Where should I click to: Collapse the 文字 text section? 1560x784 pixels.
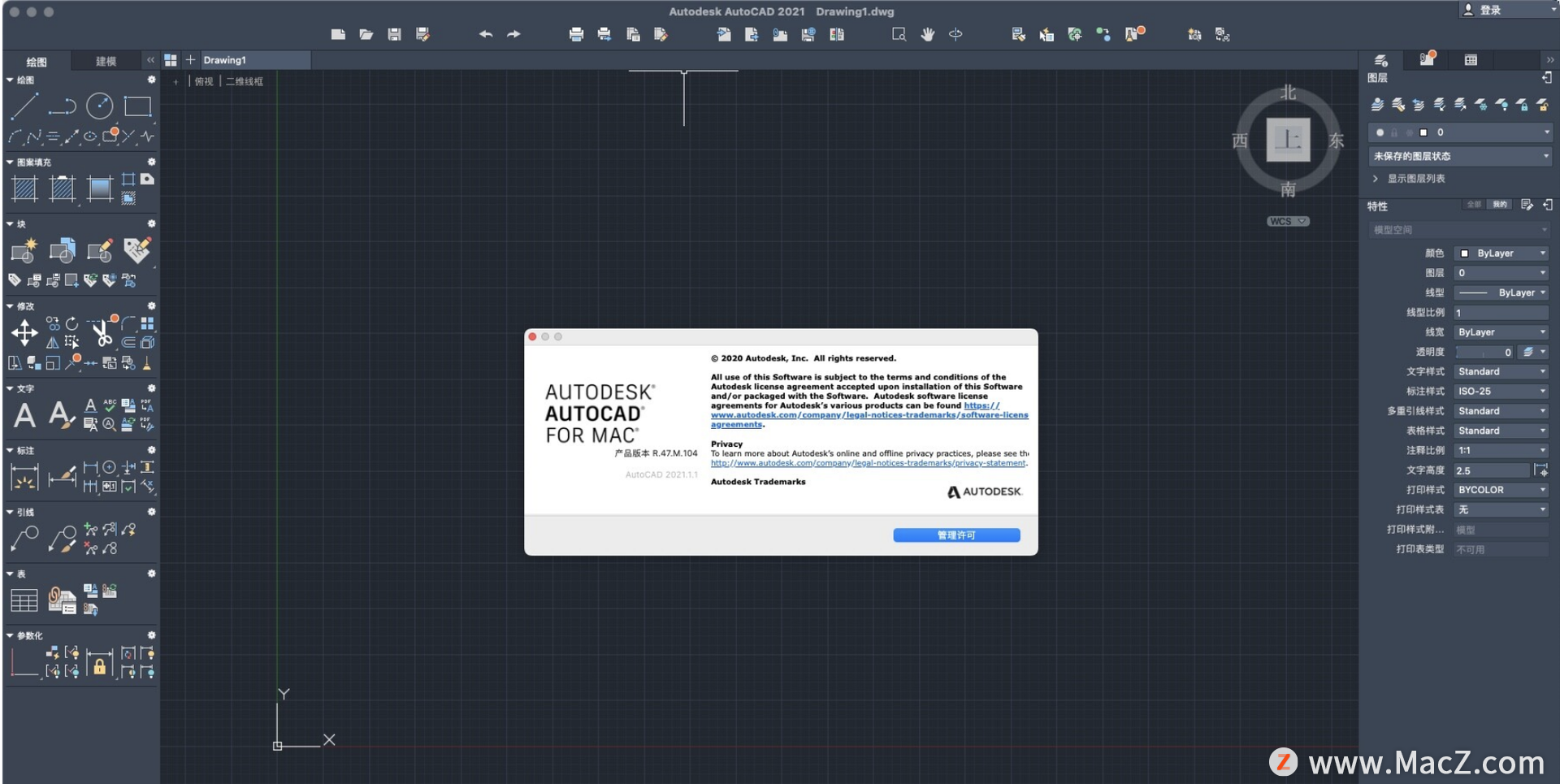[10, 388]
